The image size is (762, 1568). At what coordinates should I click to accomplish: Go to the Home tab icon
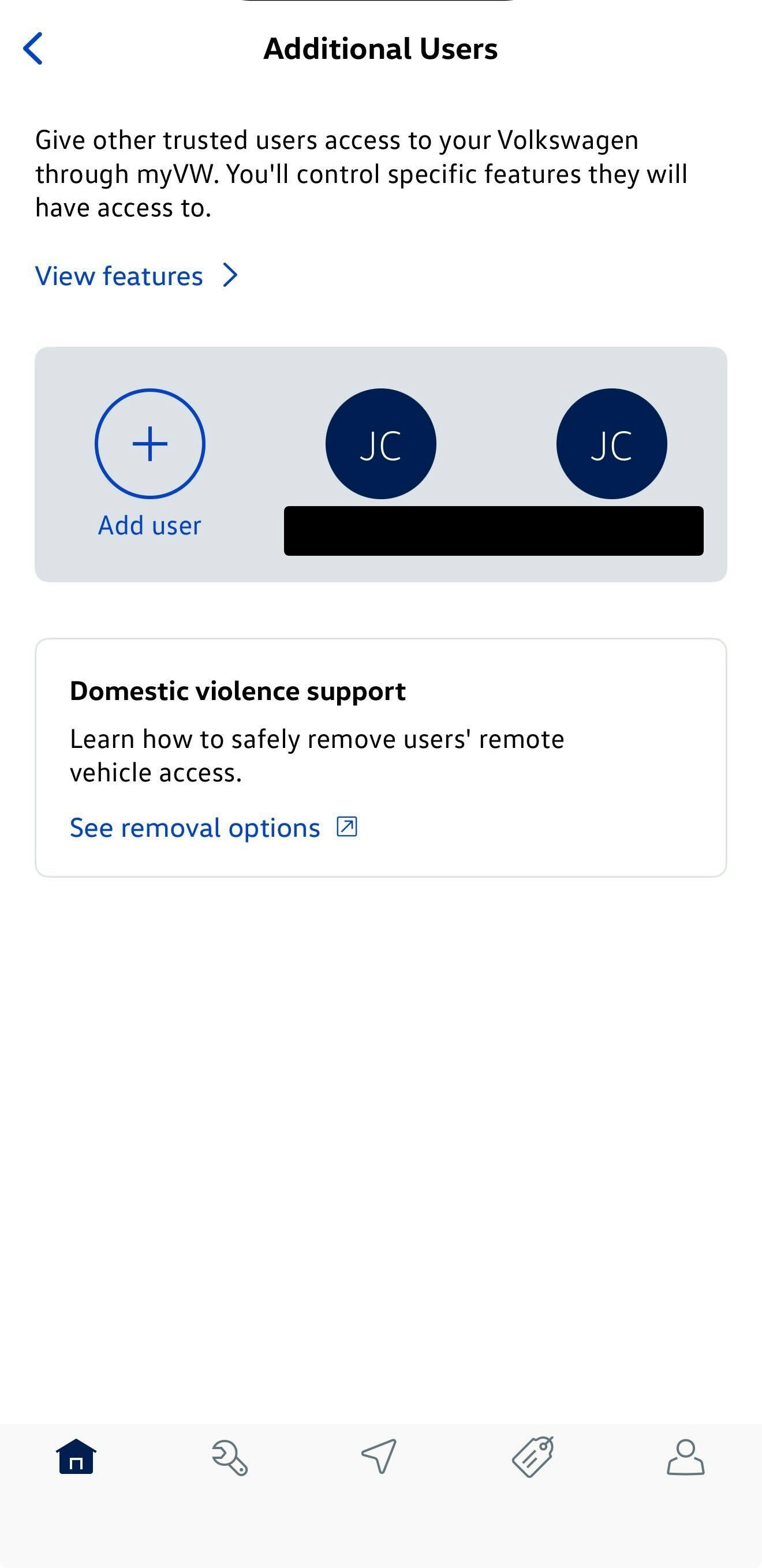pos(76,1457)
